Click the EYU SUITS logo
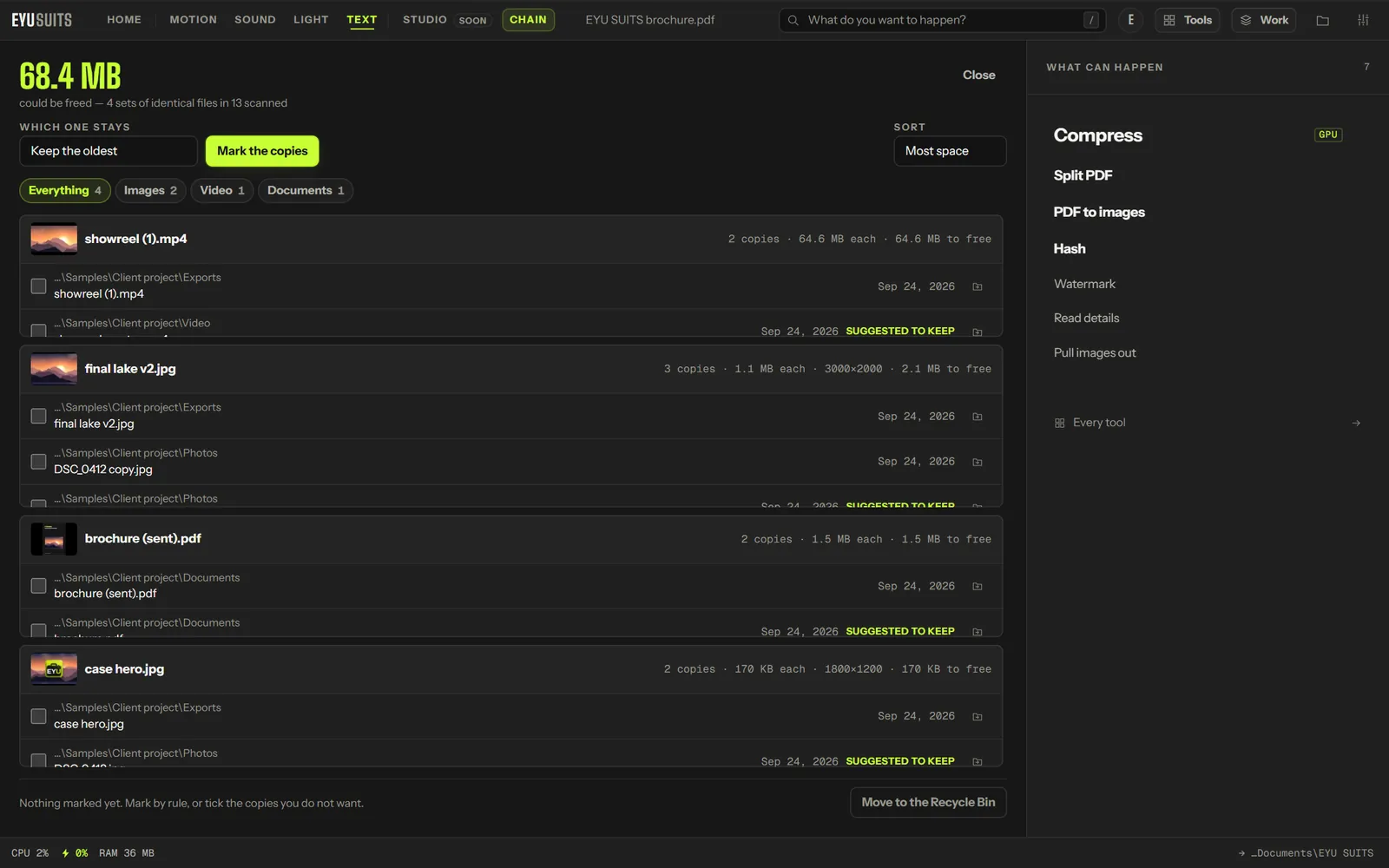This screenshot has height=868, width=1389. click(42, 19)
